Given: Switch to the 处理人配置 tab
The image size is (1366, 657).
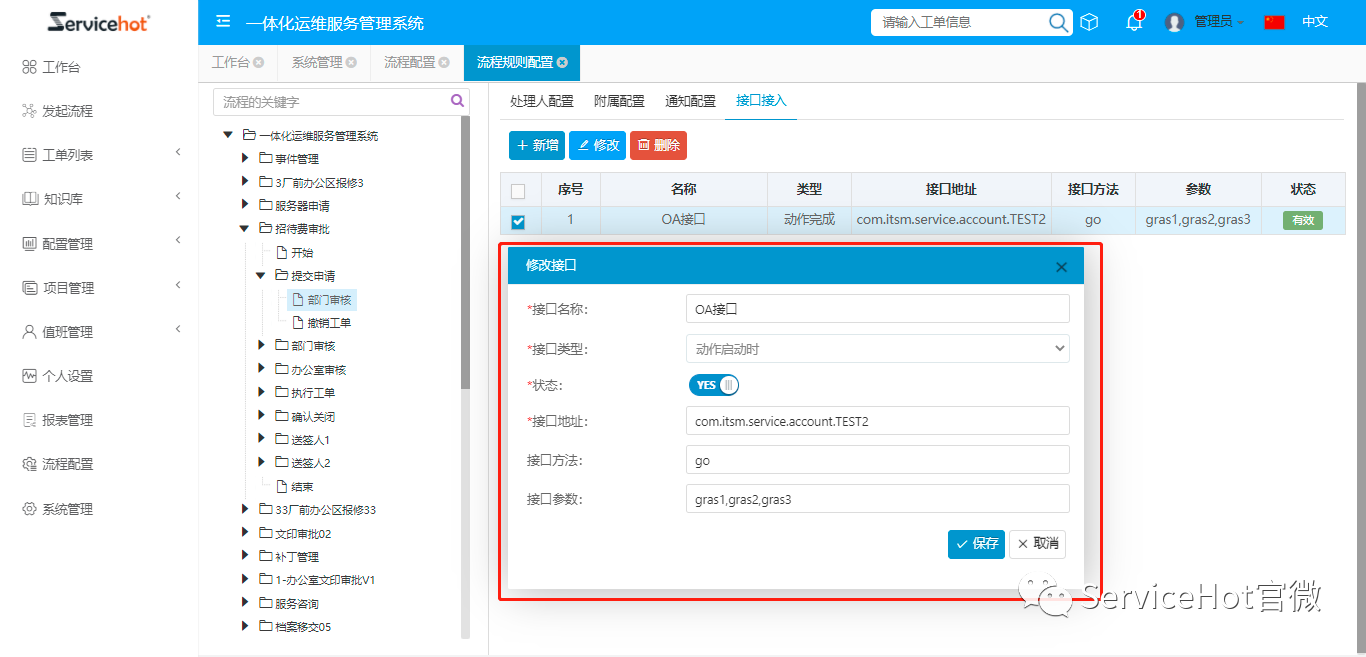Looking at the screenshot, I should [x=541, y=101].
